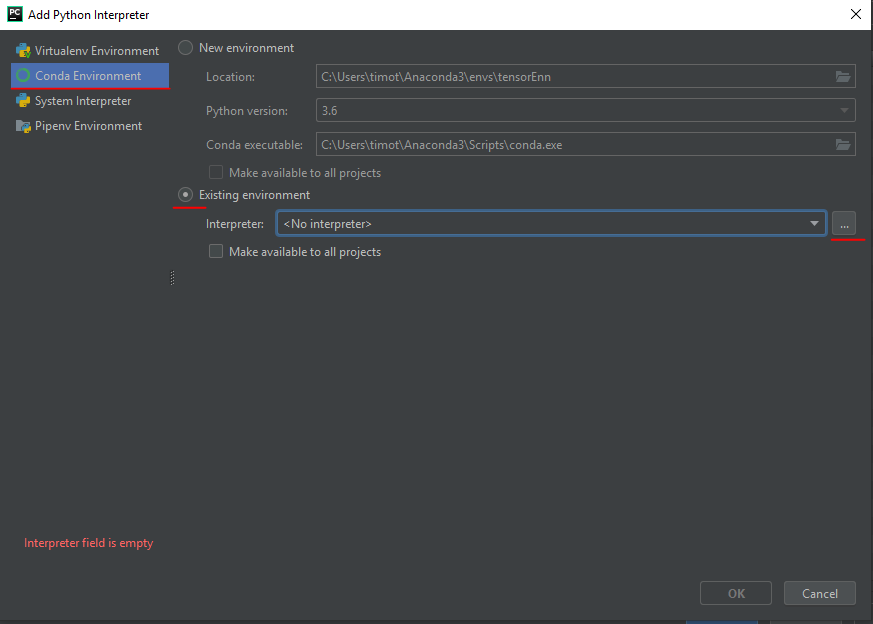
Task: Tick the greyed Make available checkbox under Conda executable
Action: click(x=216, y=173)
